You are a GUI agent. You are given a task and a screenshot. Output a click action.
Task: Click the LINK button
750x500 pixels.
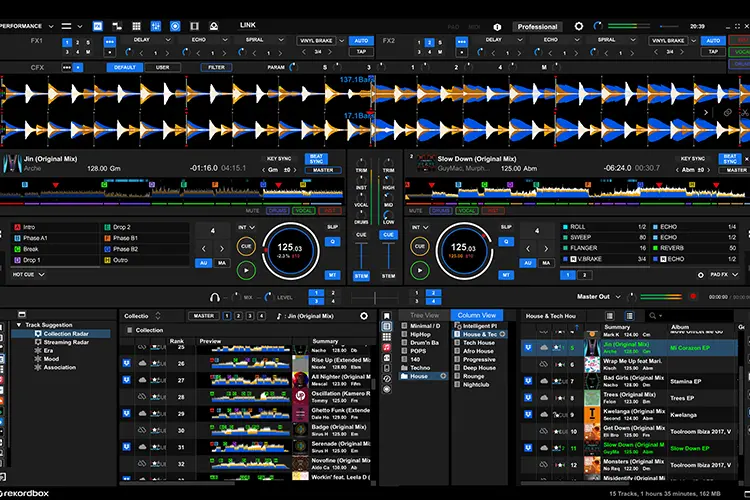coord(248,25)
